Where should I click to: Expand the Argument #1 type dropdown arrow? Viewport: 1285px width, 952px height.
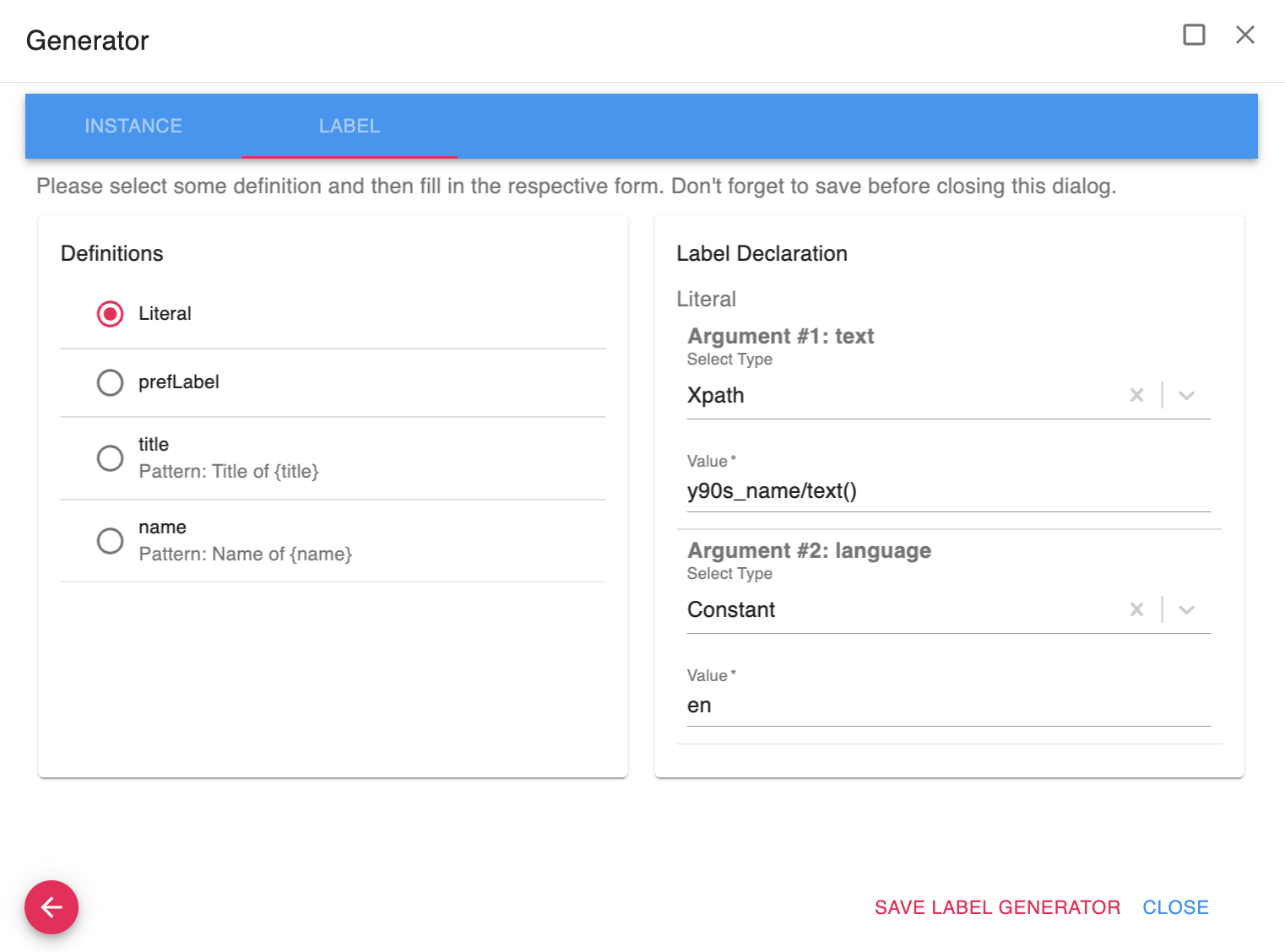point(1186,395)
